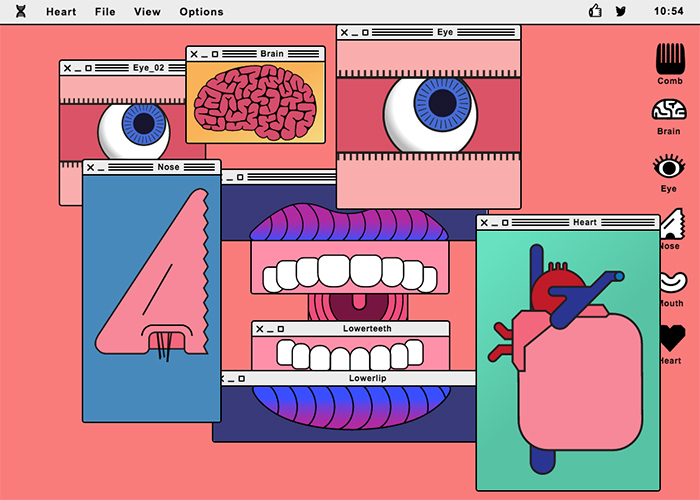Select the Brain window title bar
This screenshot has height=500, width=700.
click(x=271, y=53)
